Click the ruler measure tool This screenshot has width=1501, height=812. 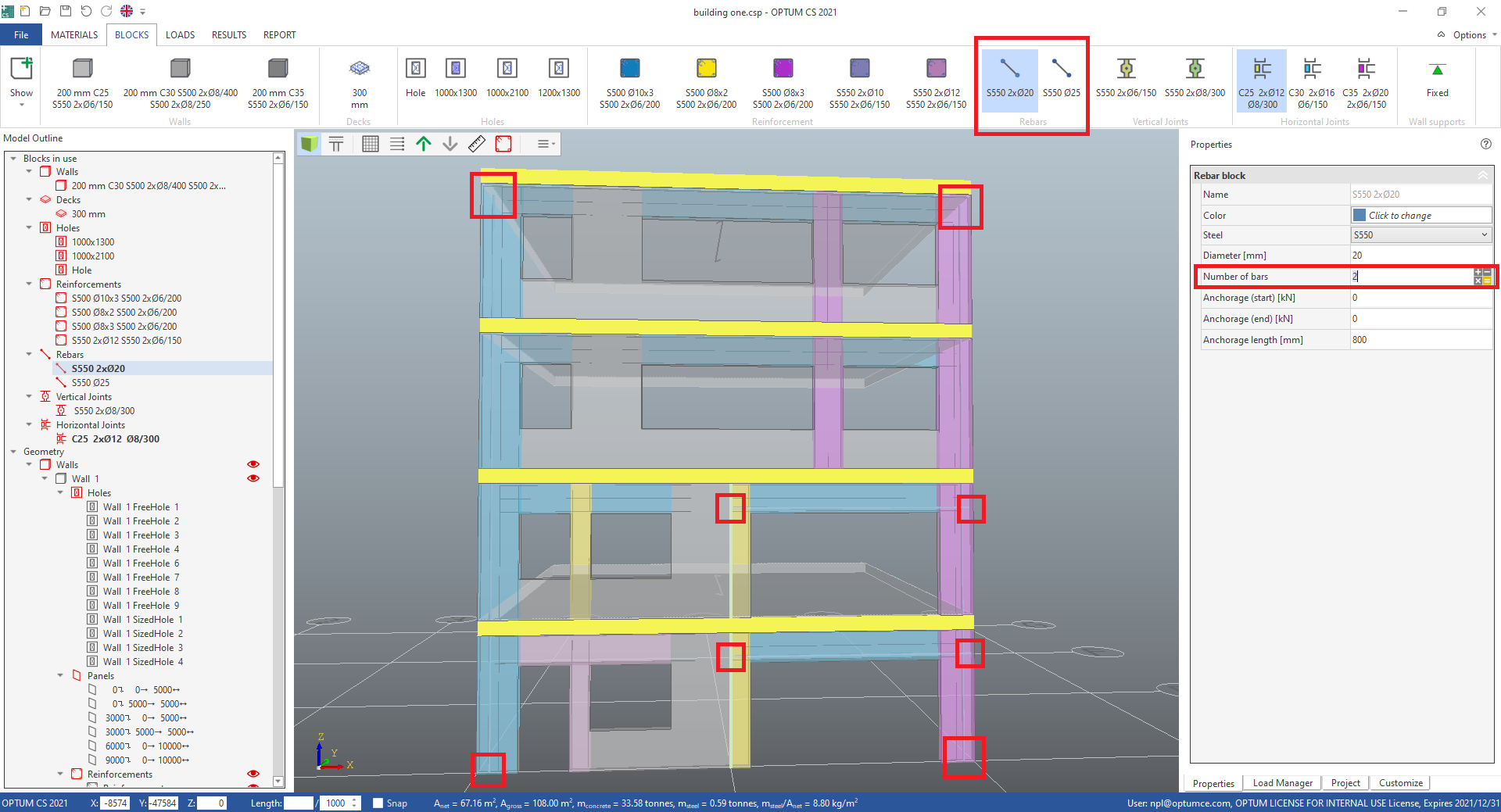pyautogui.click(x=477, y=144)
